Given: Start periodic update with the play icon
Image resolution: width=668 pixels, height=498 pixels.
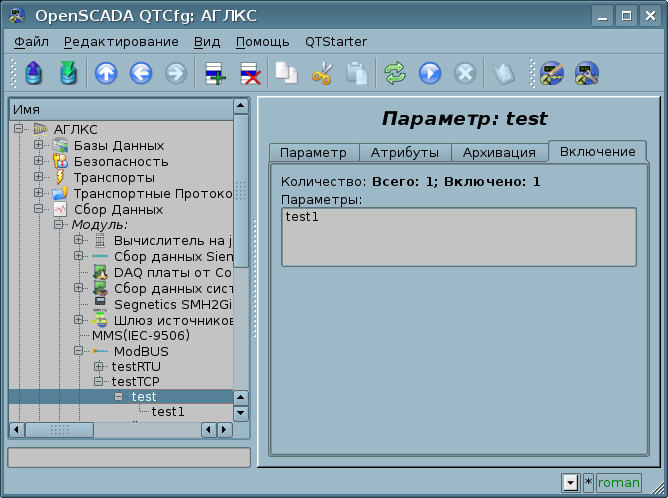Looking at the screenshot, I should pos(430,73).
